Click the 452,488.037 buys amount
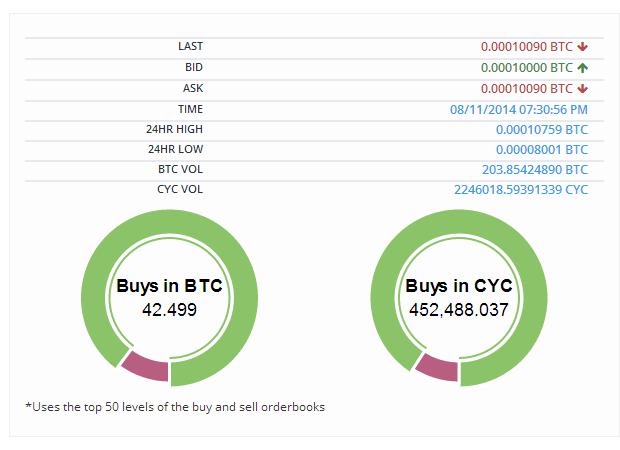Viewport: 620px width, 450px height. [x=459, y=310]
